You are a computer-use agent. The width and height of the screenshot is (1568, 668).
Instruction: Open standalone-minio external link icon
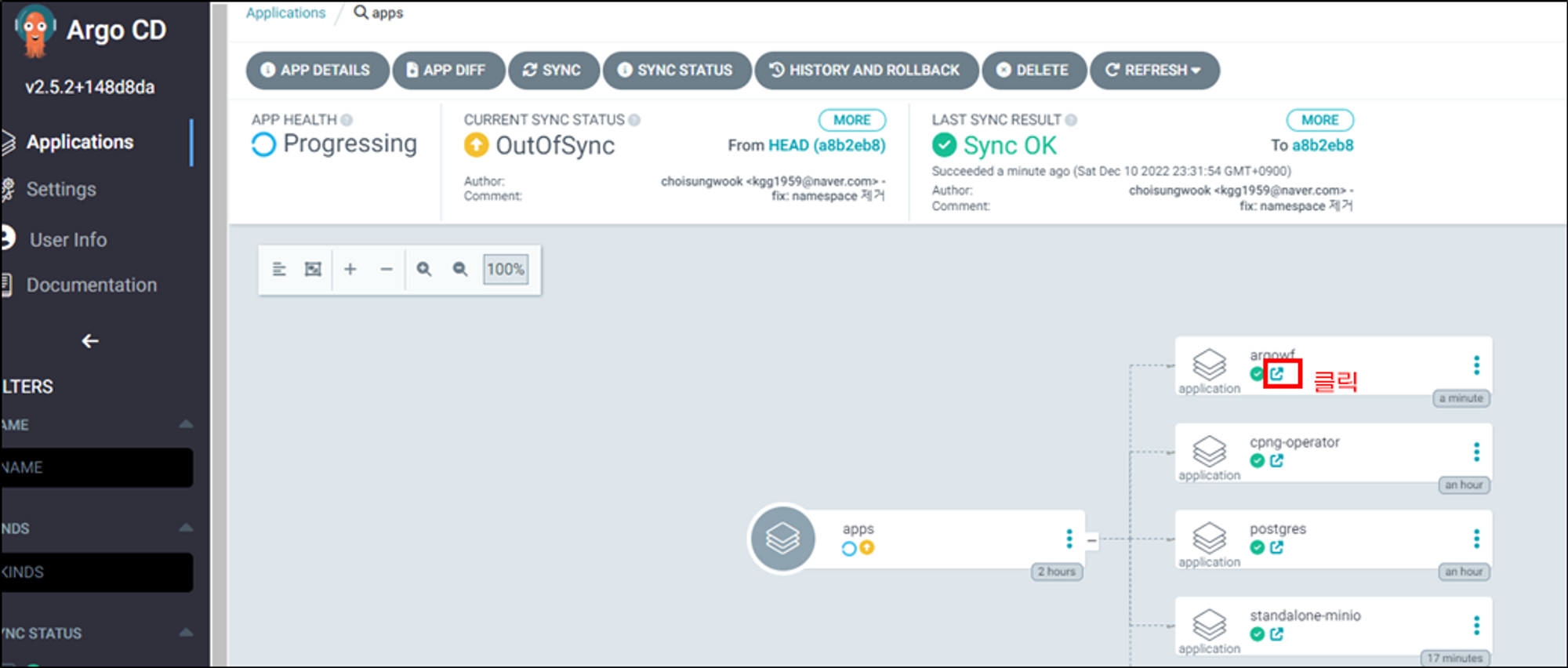point(1277,634)
